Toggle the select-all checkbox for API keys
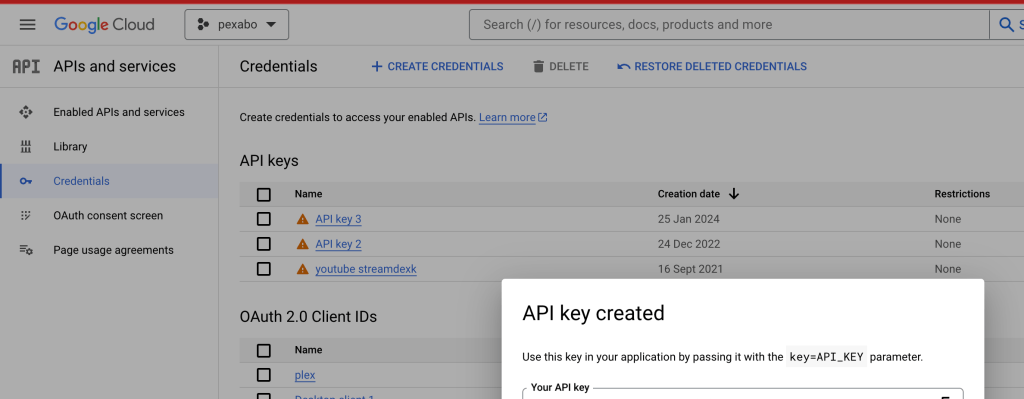The image size is (1024, 399). coord(264,195)
